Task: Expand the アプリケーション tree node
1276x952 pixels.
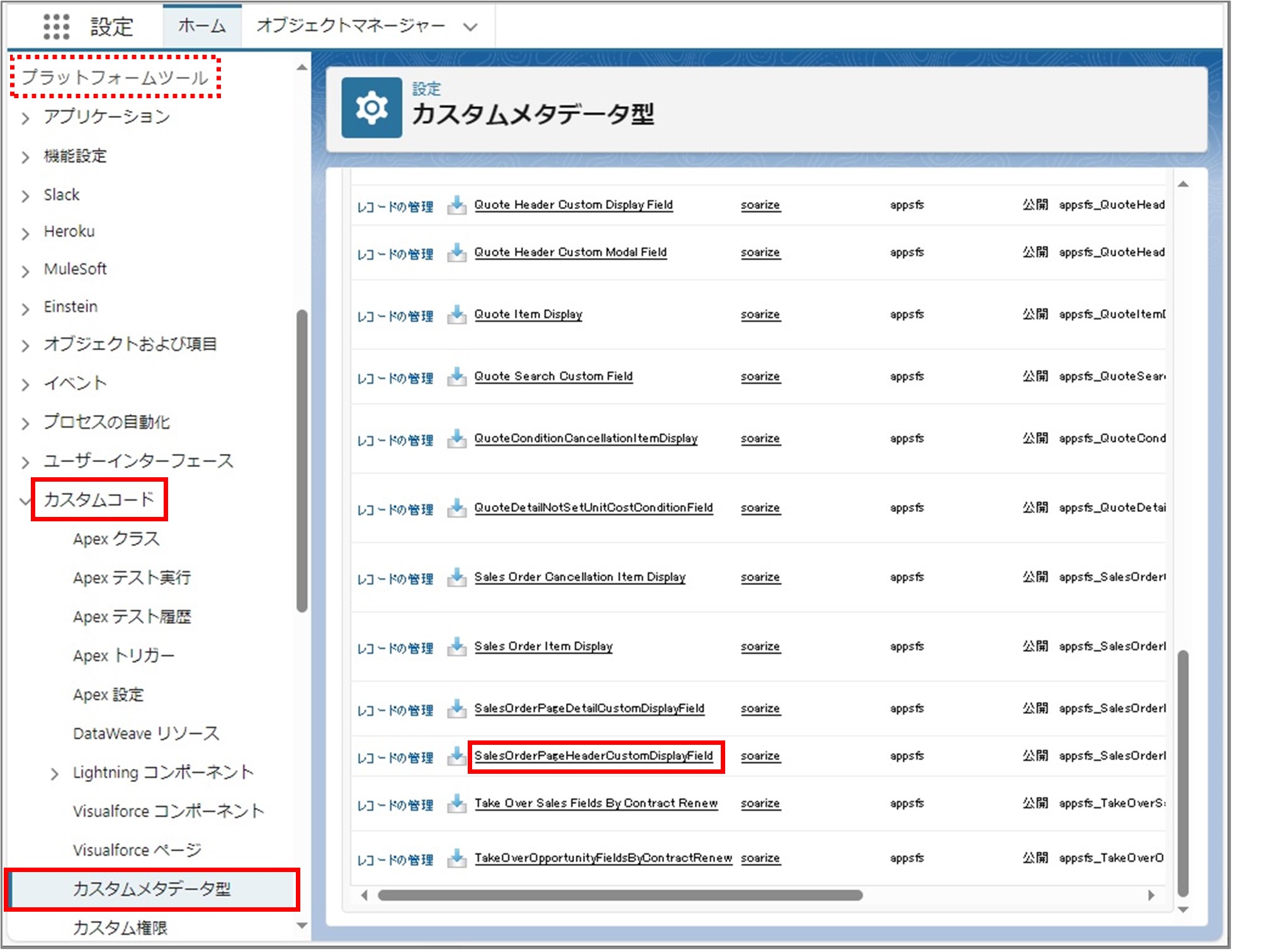Action: (x=25, y=118)
